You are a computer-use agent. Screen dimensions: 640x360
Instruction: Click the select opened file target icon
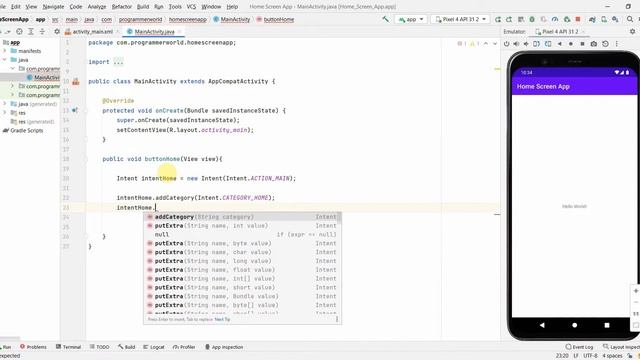point(19,31)
